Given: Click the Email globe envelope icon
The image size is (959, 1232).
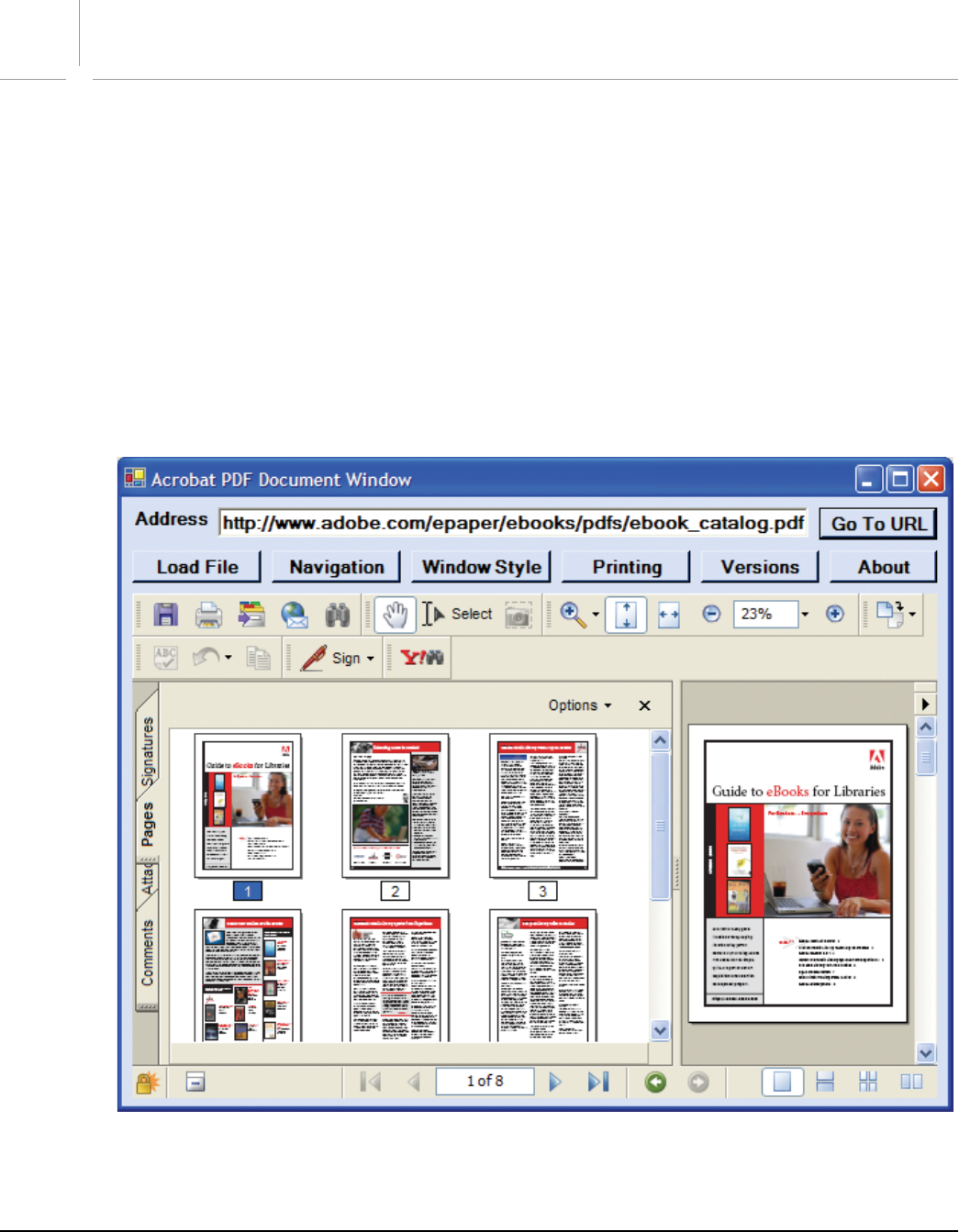Looking at the screenshot, I should pyautogui.click(x=295, y=614).
